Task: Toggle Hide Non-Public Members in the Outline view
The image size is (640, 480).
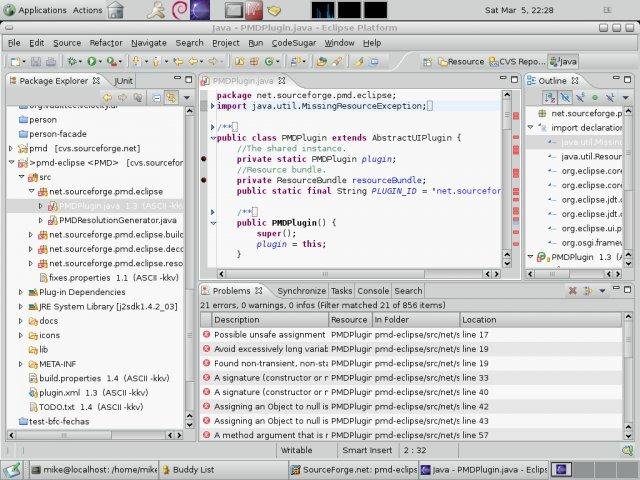Action: point(595,98)
